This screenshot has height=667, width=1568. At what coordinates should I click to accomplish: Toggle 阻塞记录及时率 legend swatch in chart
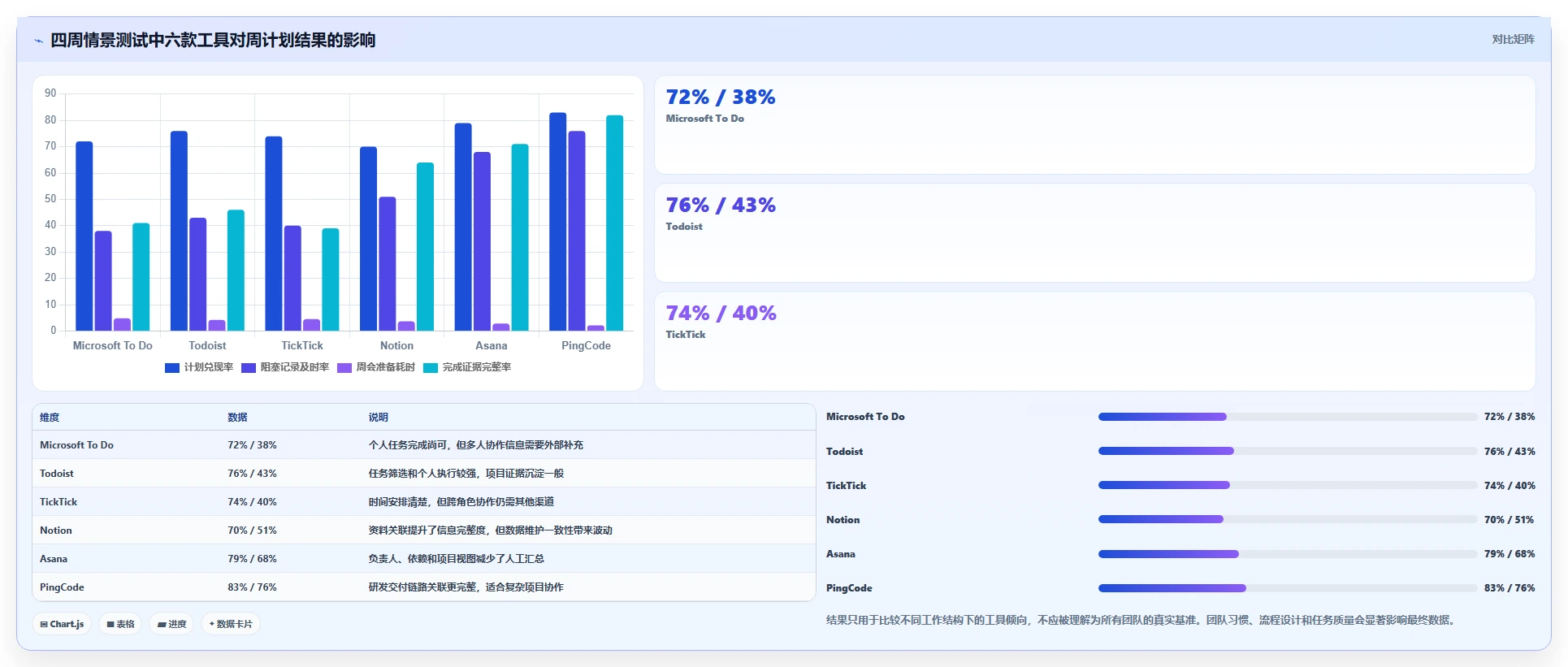(249, 367)
